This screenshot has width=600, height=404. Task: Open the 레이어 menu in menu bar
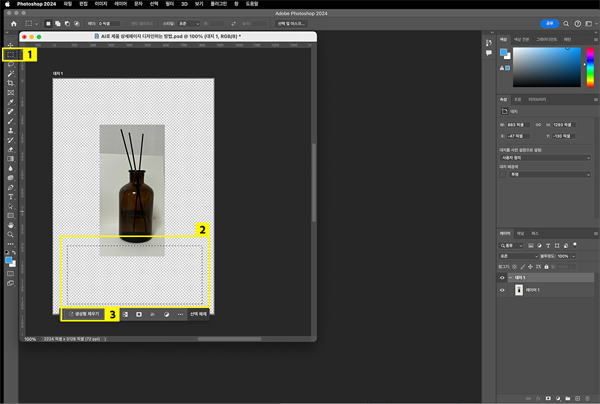(121, 4)
